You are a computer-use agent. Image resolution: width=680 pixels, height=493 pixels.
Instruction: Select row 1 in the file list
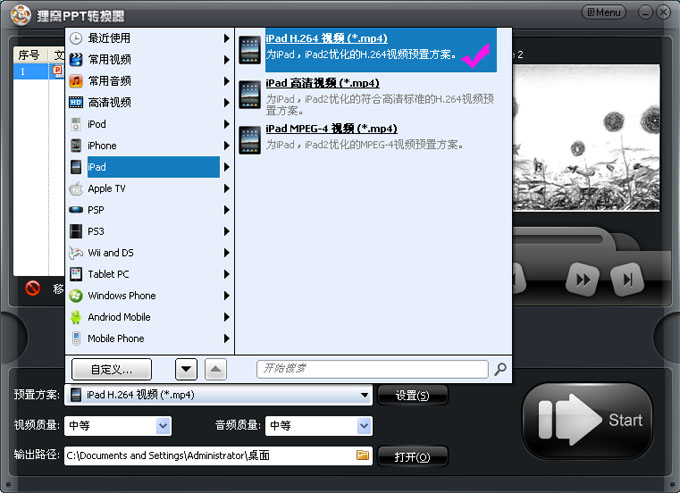39,71
